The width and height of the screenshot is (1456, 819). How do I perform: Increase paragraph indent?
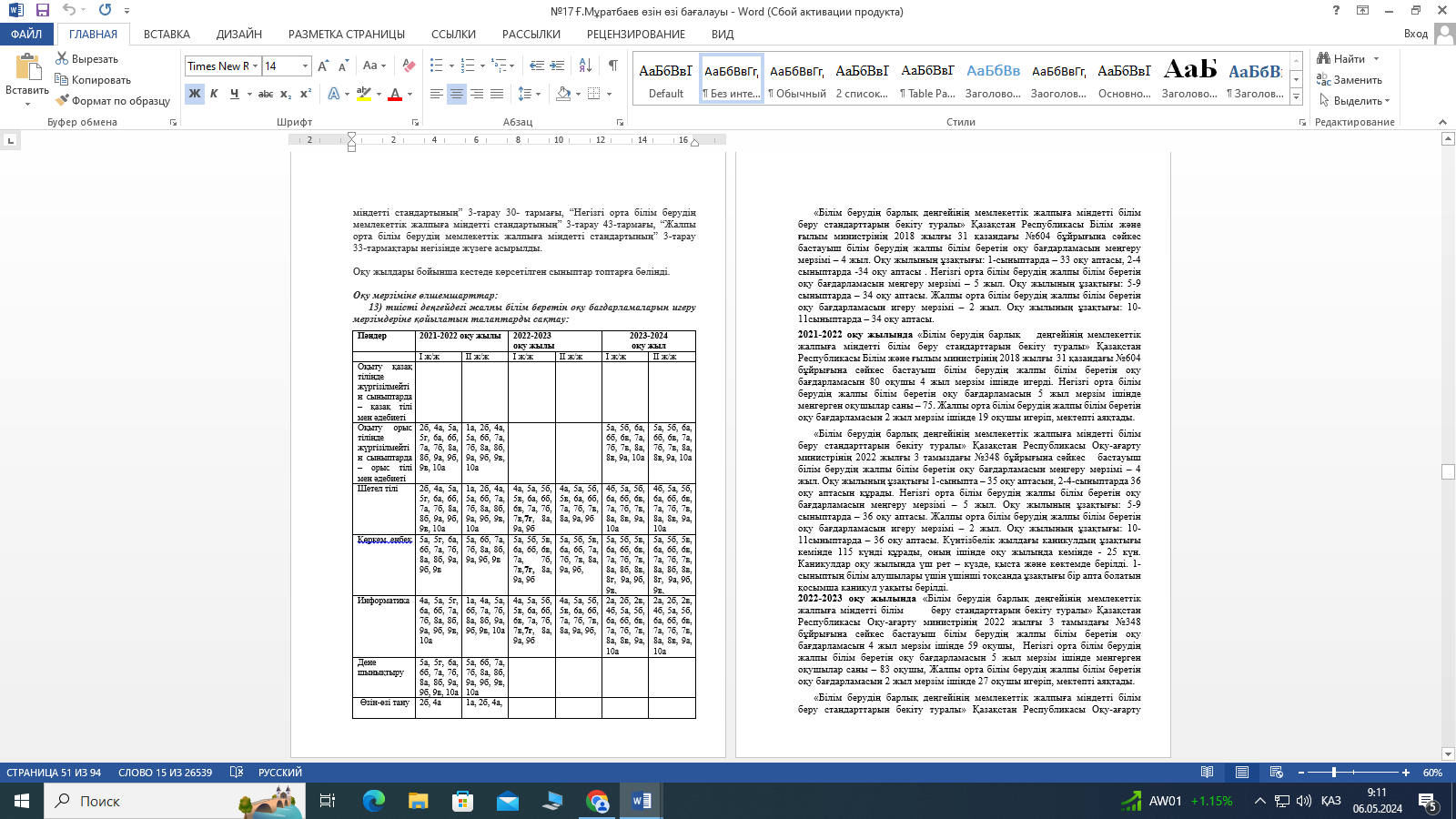pos(558,66)
